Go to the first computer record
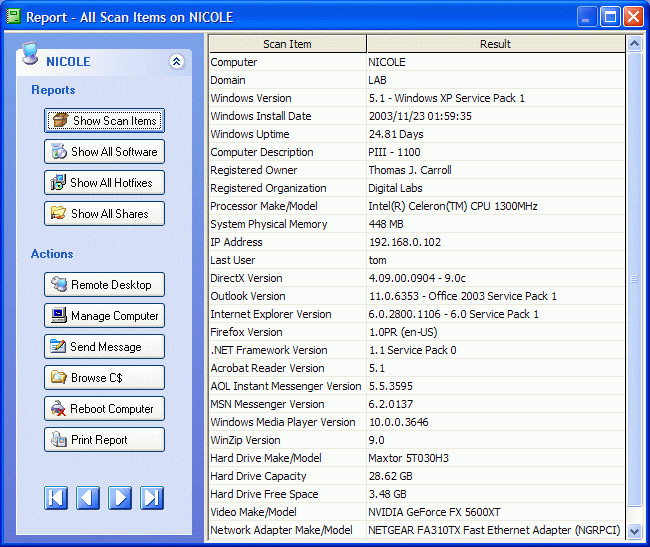This screenshot has height=547, width=650. pos(56,498)
